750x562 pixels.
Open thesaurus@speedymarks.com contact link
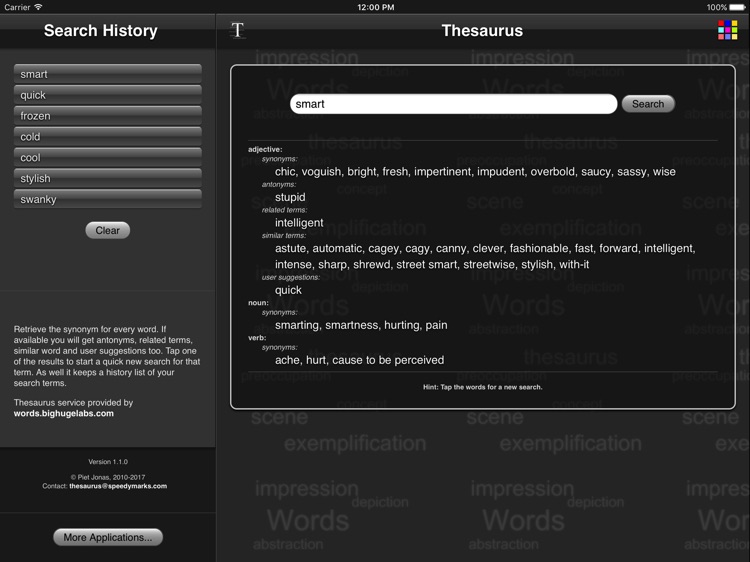click(x=118, y=486)
